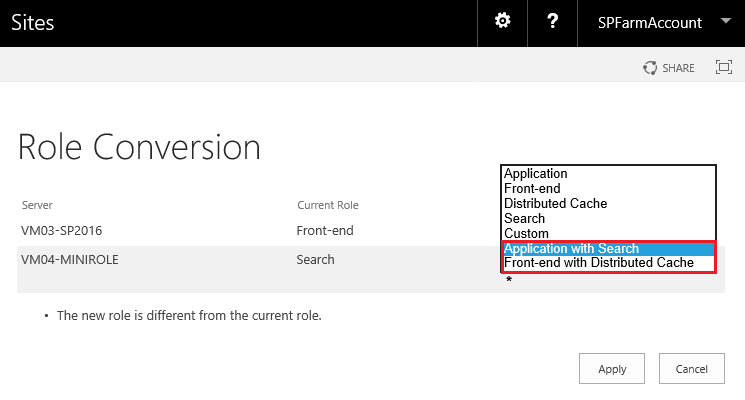Select Application with Search option
Viewport: 745px width, 400px height.
click(571, 249)
